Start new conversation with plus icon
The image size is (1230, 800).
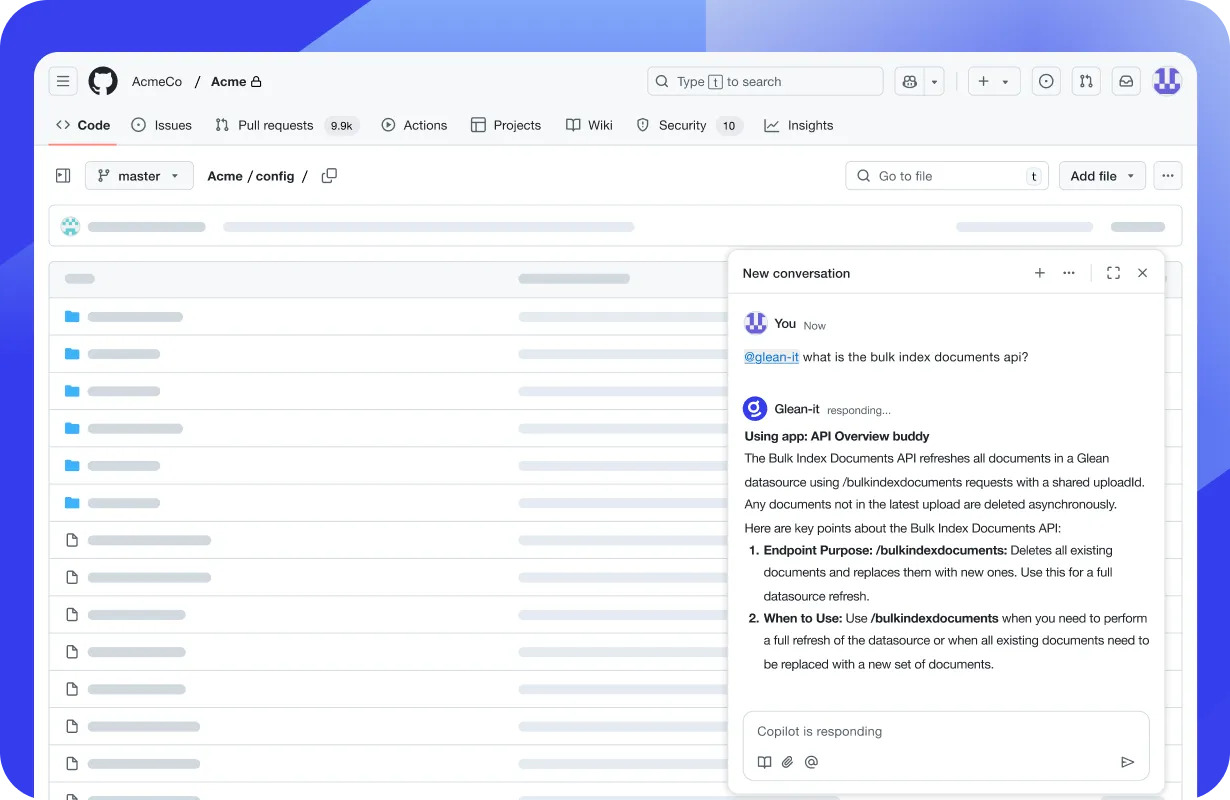(1040, 273)
